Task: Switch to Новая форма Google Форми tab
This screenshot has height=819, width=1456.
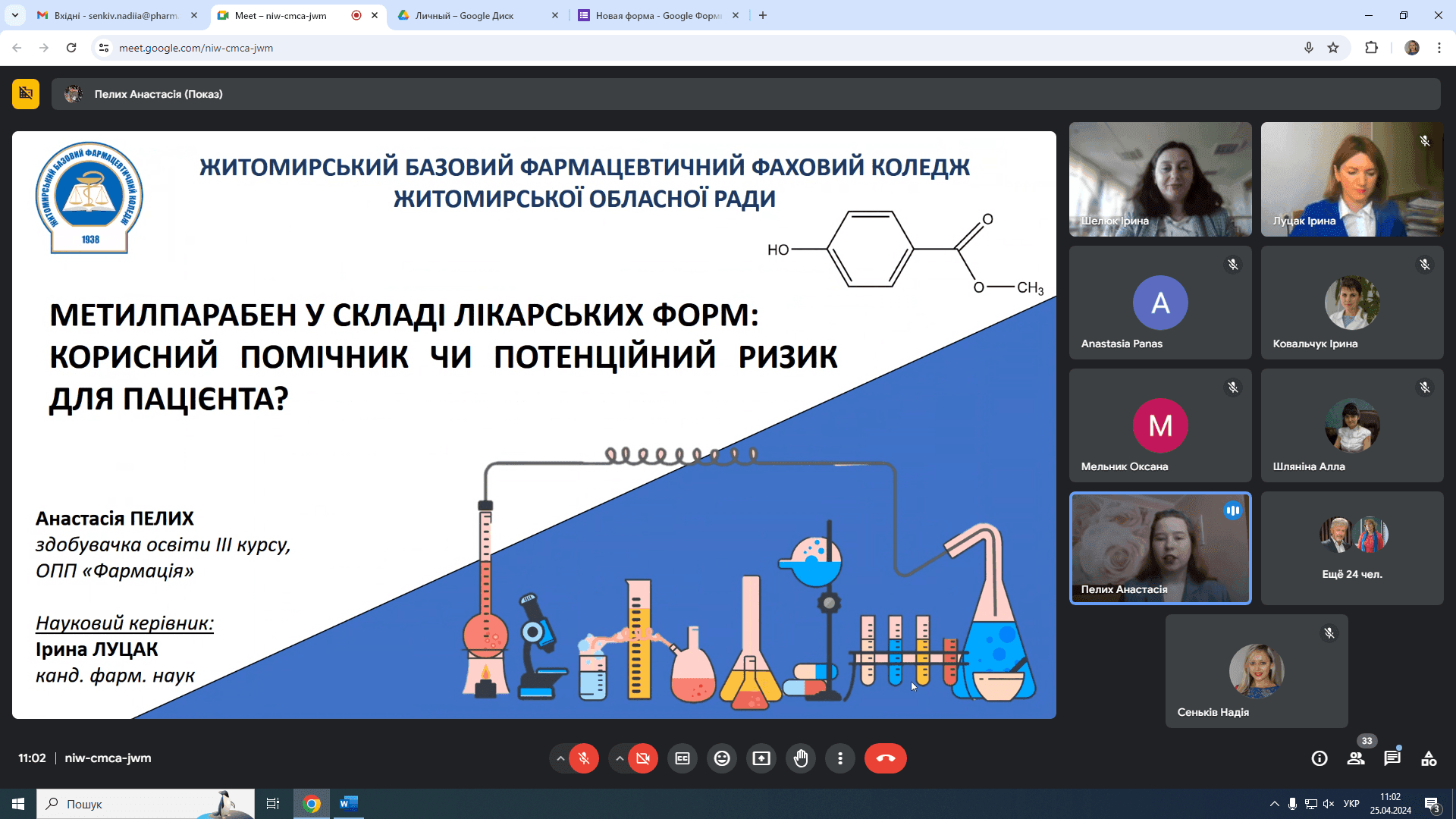Action: coord(658,15)
